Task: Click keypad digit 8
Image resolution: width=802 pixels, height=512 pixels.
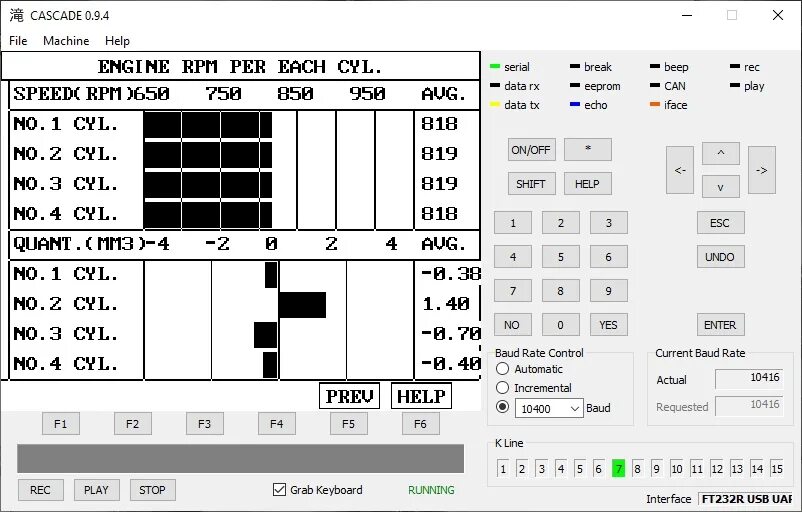Action: click(x=561, y=291)
